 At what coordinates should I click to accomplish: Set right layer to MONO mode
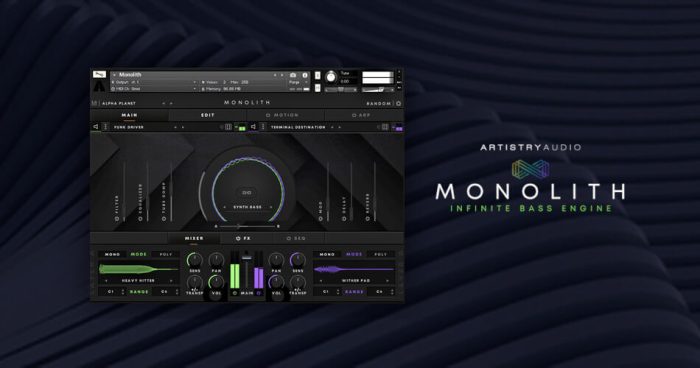(x=327, y=254)
